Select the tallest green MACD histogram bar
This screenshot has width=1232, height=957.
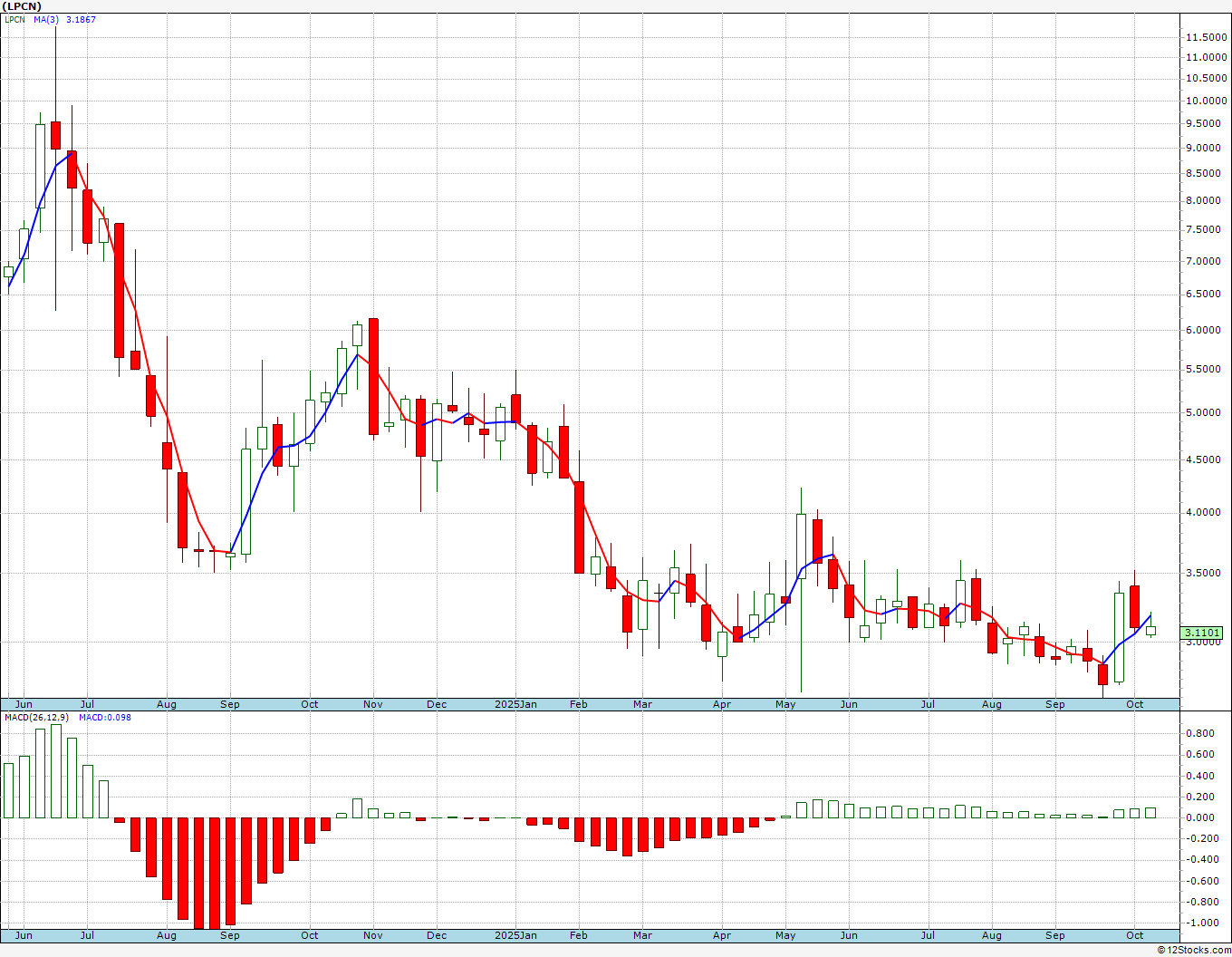click(56, 771)
